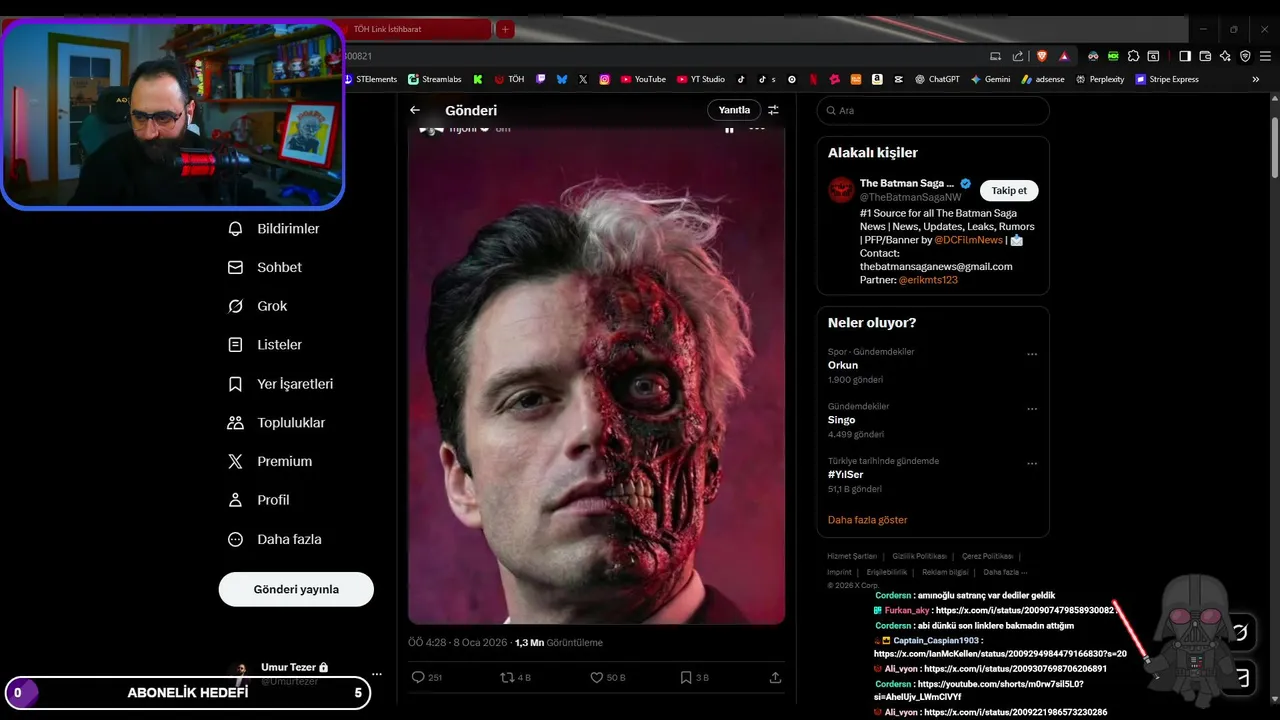Image resolution: width=1280 pixels, height=720 pixels.
Task: Open Premium in the sidebar
Action: click(270, 461)
